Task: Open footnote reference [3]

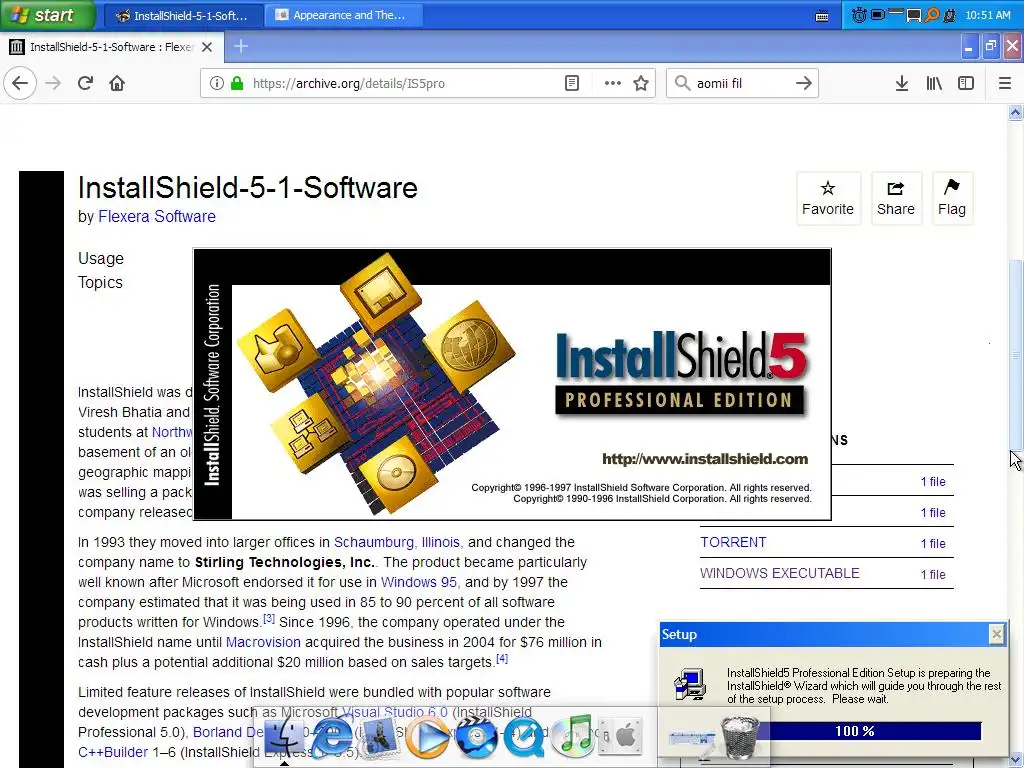Action: click(269, 618)
